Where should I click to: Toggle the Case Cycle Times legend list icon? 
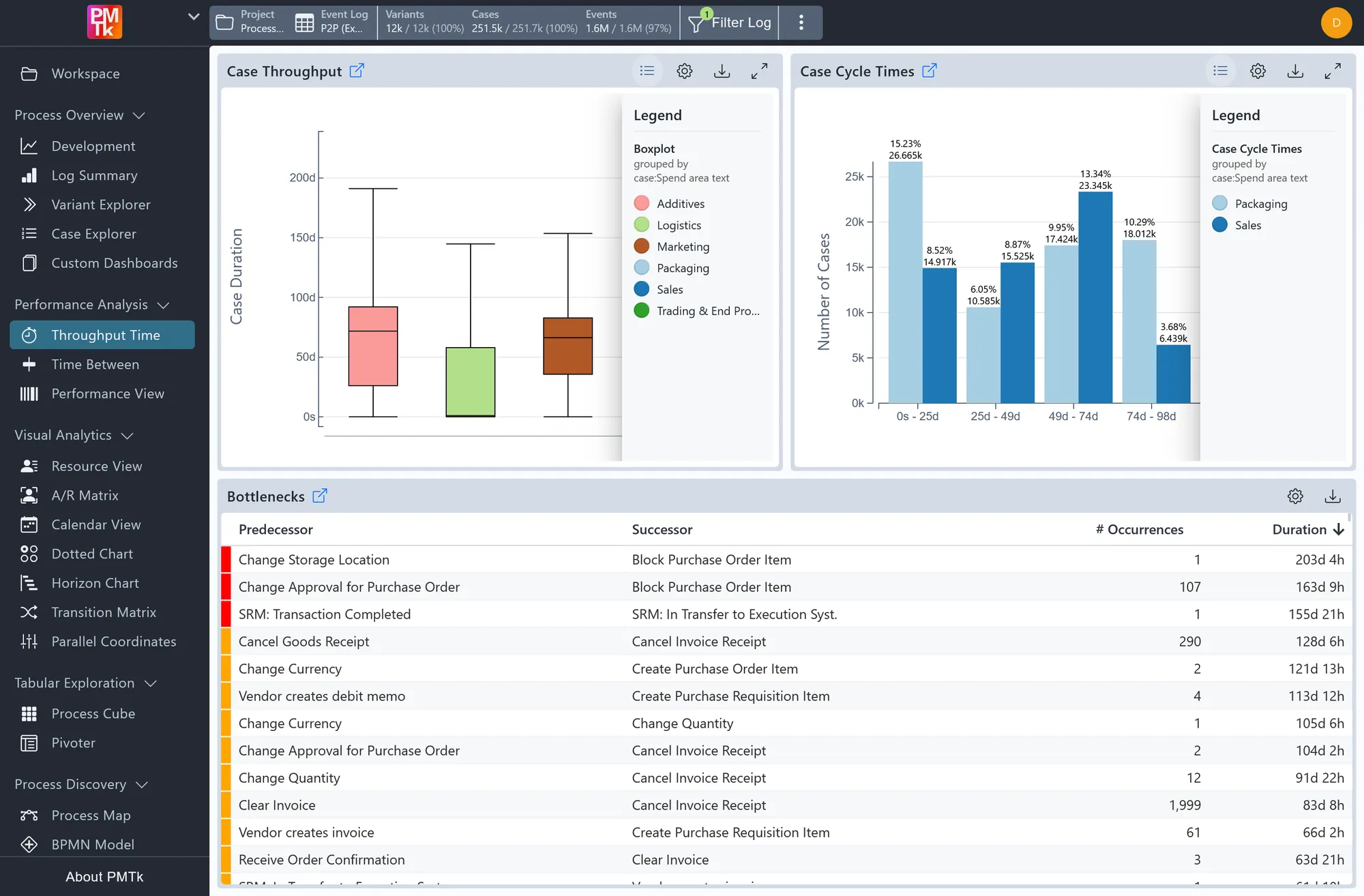pyautogui.click(x=1221, y=71)
